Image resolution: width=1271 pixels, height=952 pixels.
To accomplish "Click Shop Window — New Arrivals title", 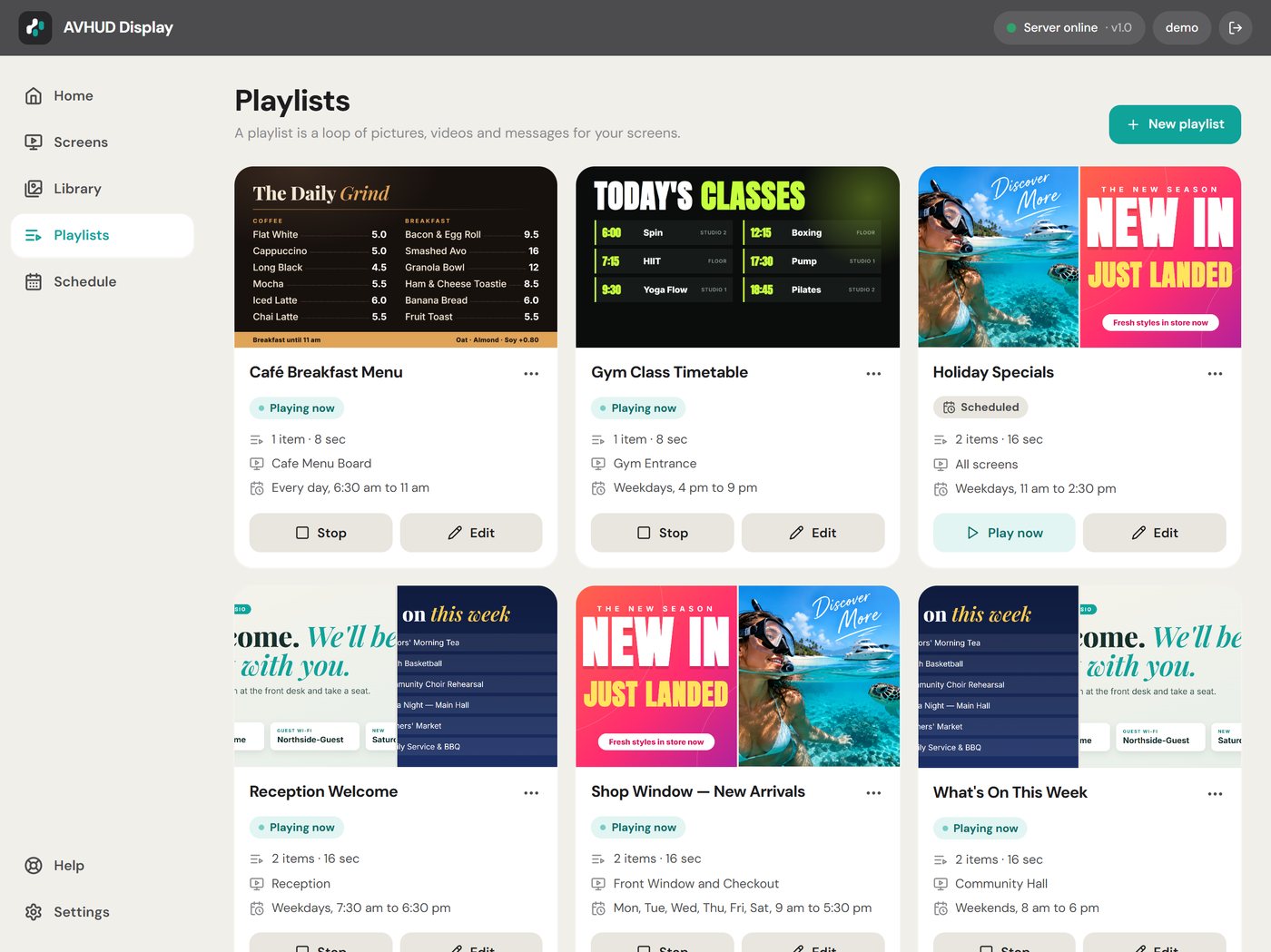I will 698,791.
